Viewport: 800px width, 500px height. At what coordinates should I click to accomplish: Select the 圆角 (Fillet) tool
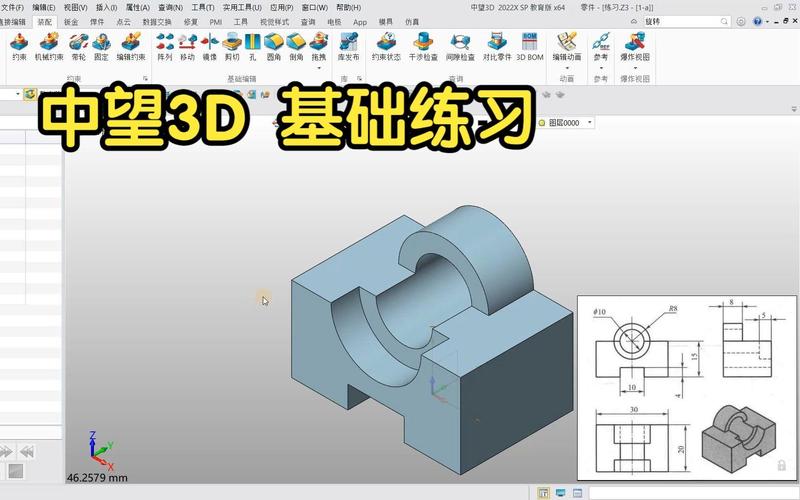pyautogui.click(x=274, y=47)
